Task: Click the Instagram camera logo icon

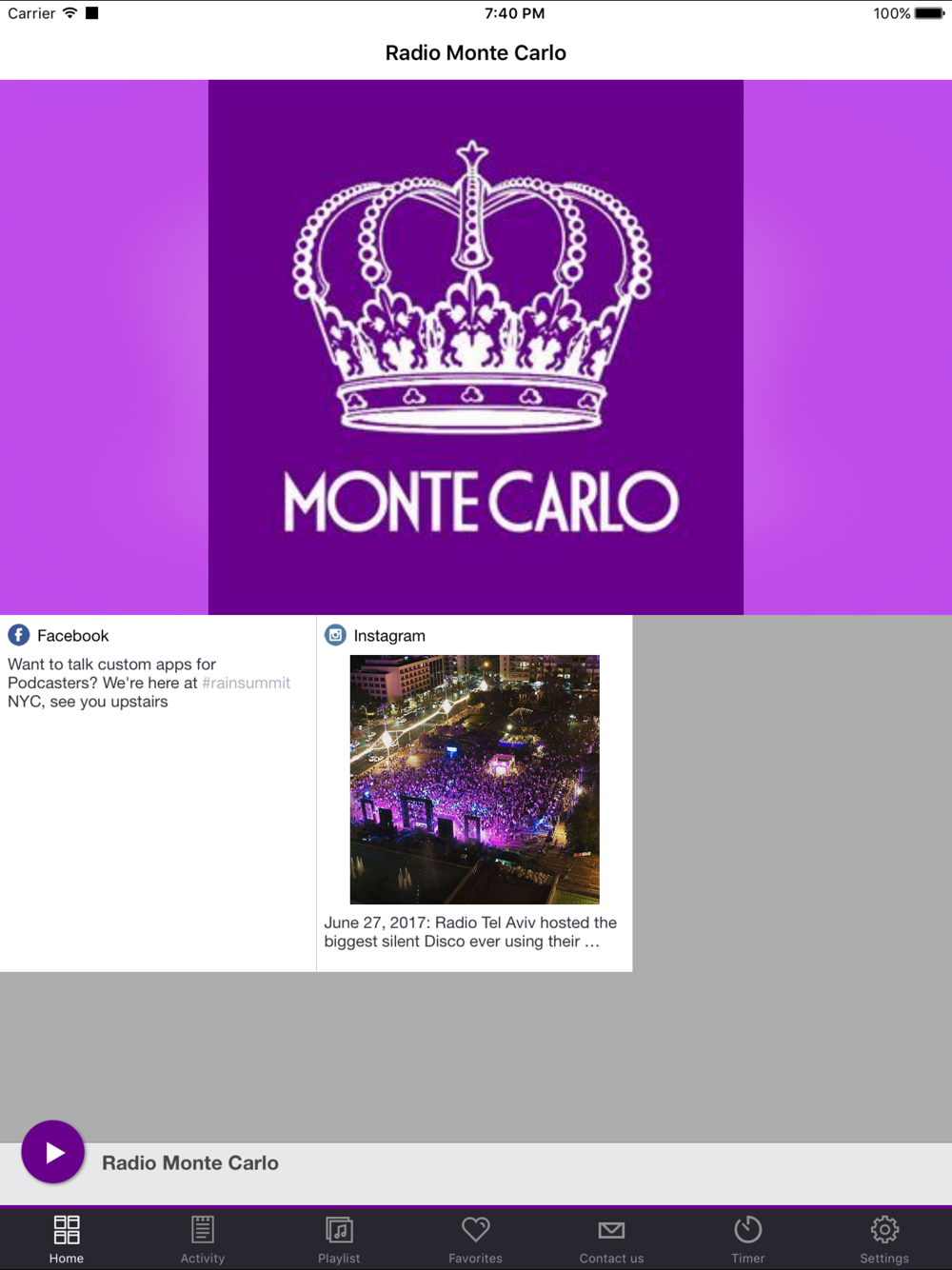Action: [335, 635]
